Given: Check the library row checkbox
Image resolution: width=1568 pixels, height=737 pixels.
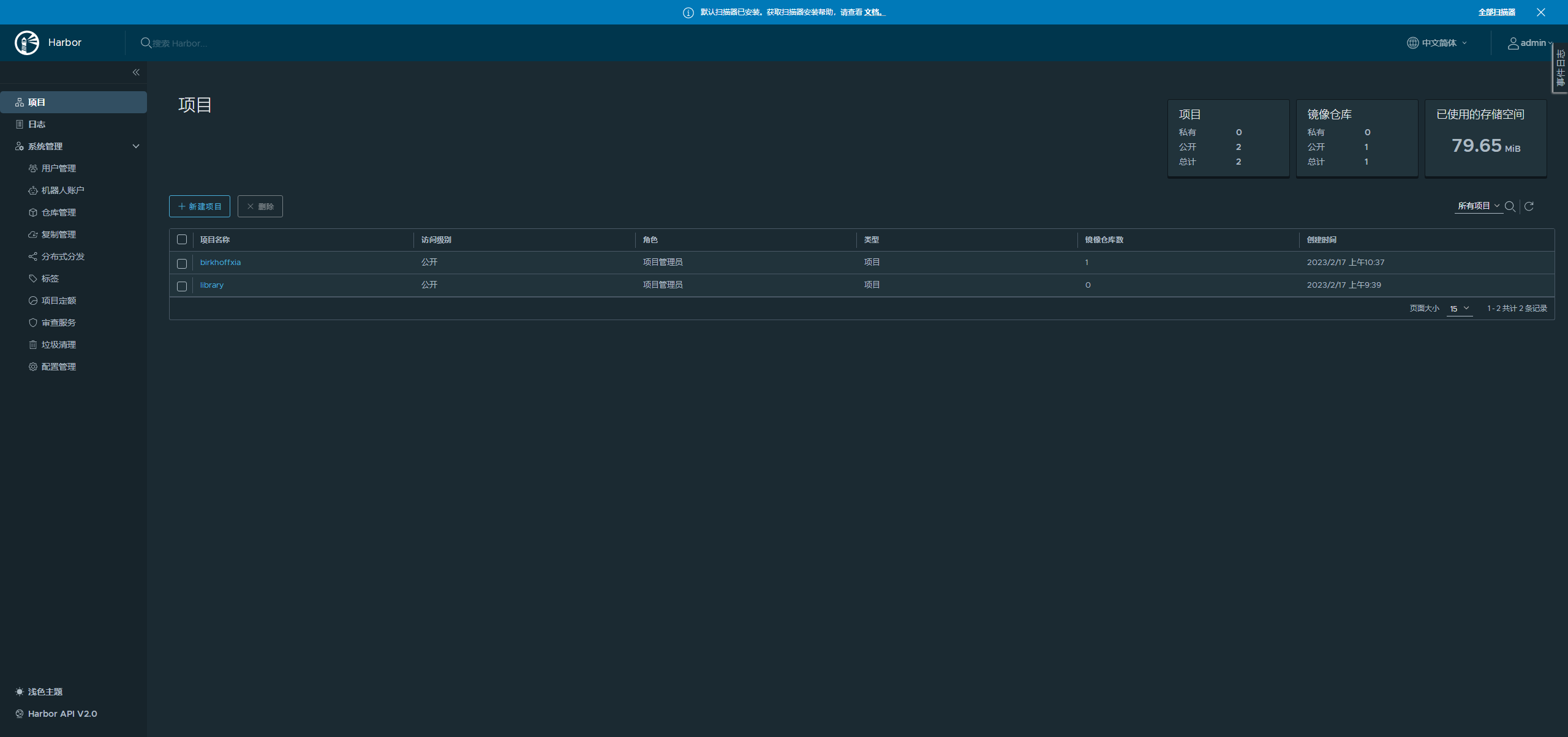Looking at the screenshot, I should pos(182,286).
